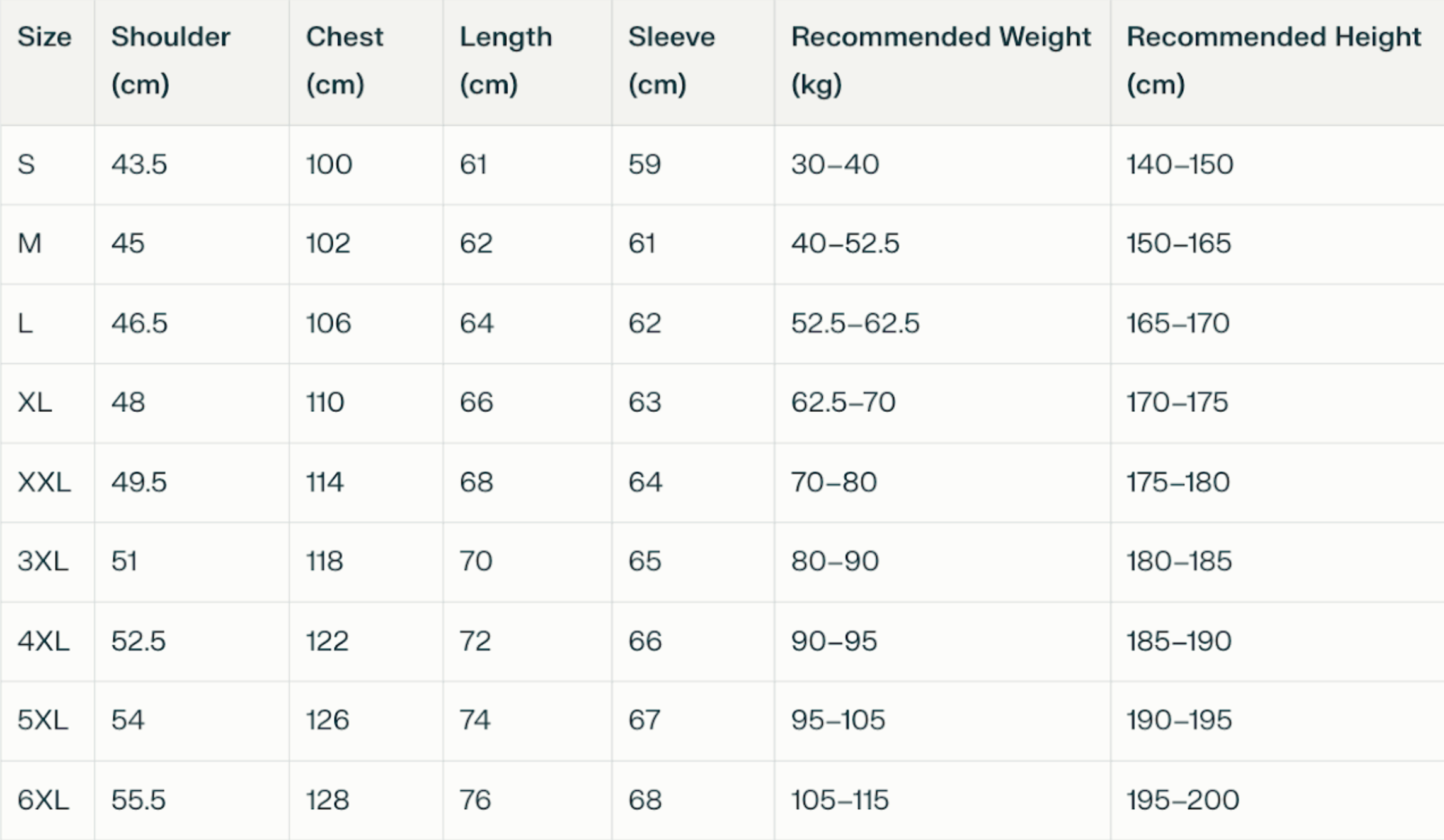Click the Shoulder (cm) column header
The width and height of the screenshot is (1444, 840).
pos(170,60)
